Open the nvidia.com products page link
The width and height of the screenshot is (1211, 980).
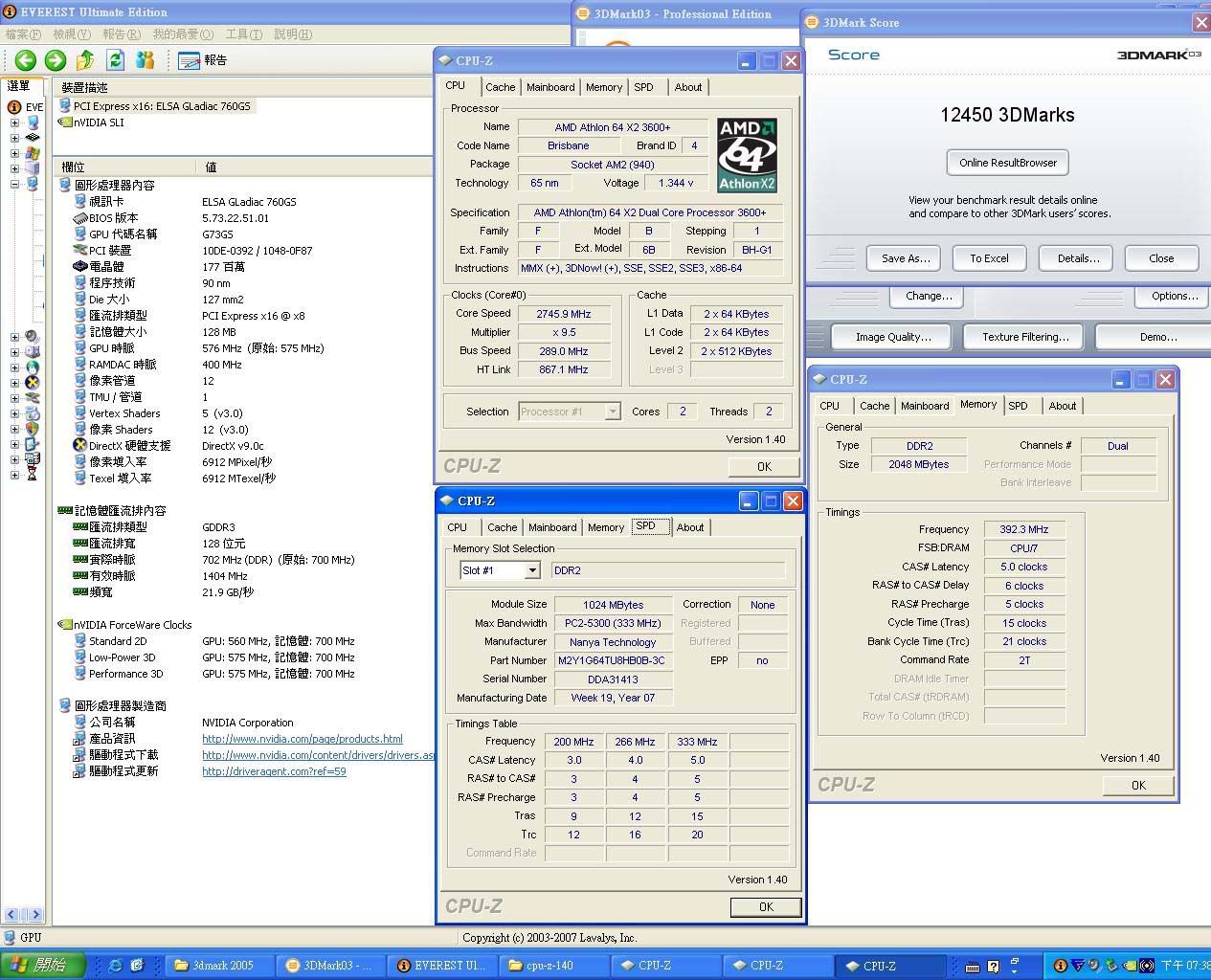[x=303, y=739]
